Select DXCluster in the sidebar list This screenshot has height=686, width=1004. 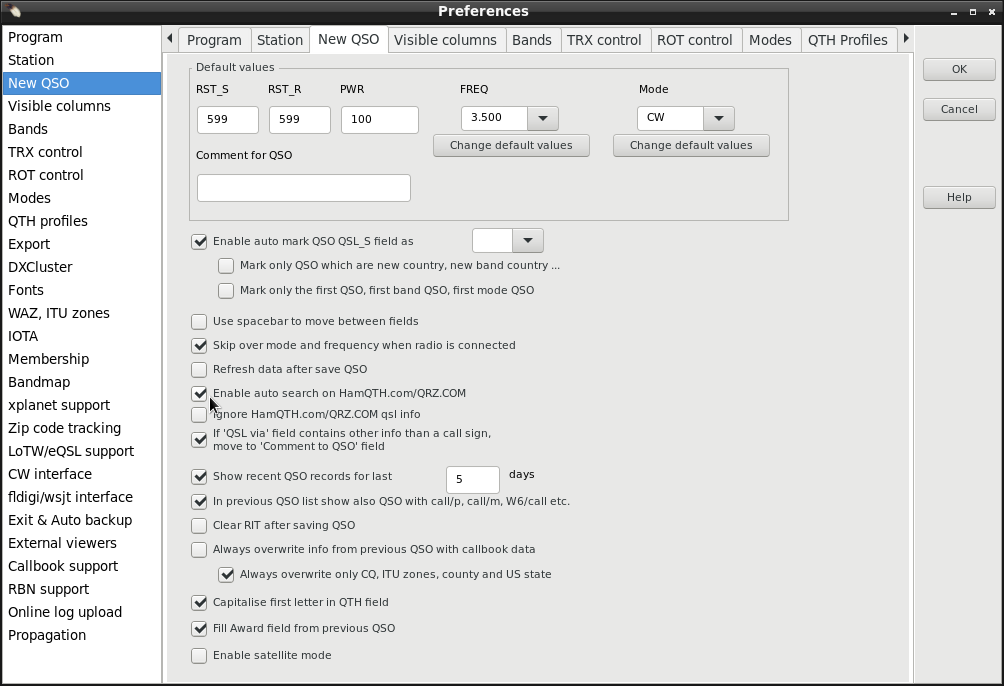click(82, 267)
